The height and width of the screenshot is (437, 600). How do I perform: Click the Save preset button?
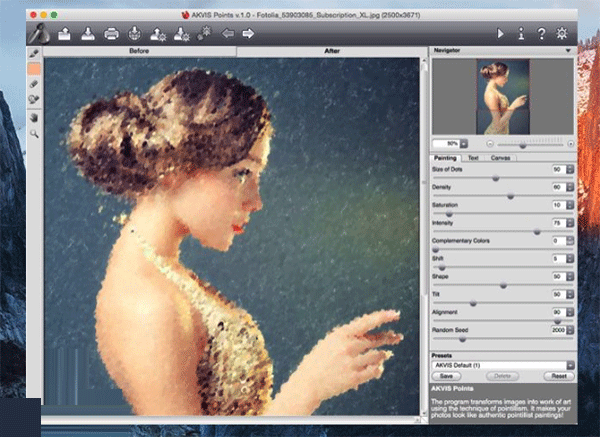pyautogui.click(x=447, y=376)
